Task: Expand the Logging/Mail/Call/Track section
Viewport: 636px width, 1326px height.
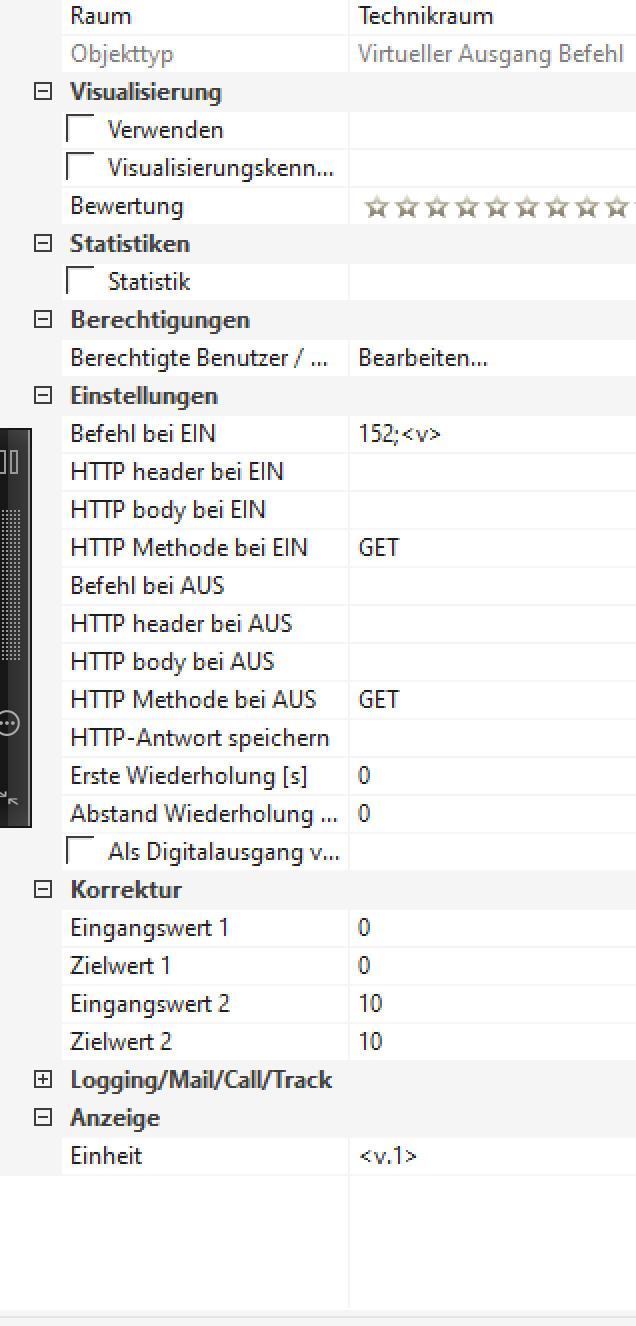Action: tap(43, 1080)
